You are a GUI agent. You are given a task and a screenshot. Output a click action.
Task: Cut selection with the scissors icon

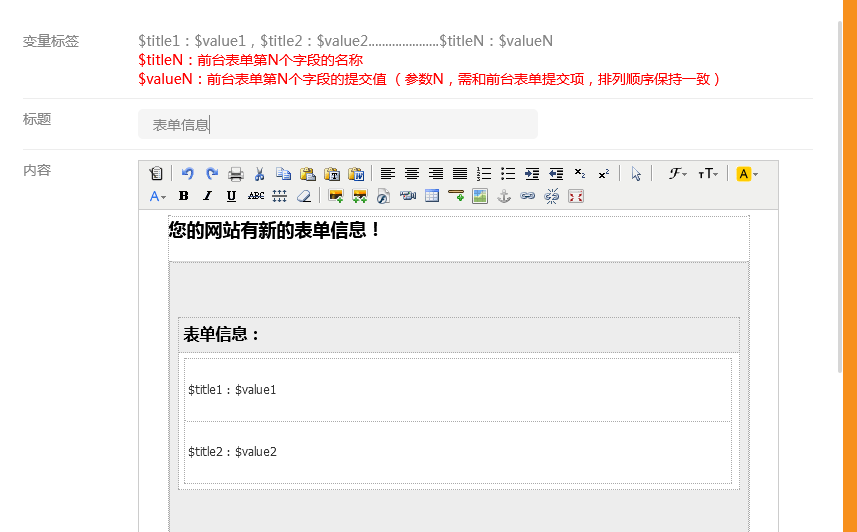coord(259,174)
